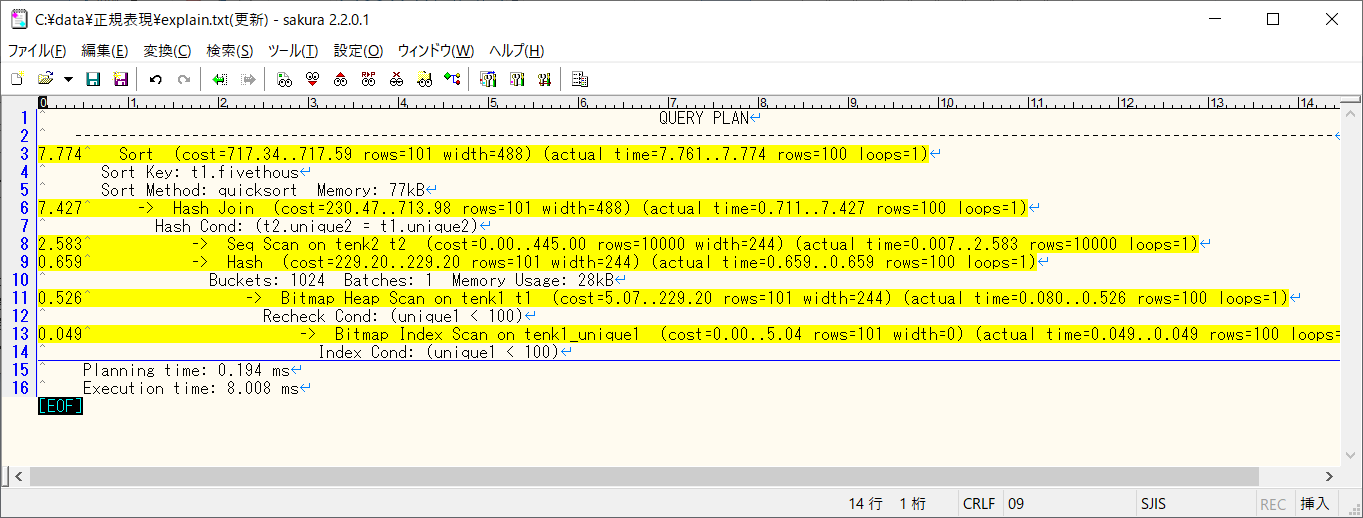
Task: Click the Save As purple floppy icon
Action: [x=121, y=79]
